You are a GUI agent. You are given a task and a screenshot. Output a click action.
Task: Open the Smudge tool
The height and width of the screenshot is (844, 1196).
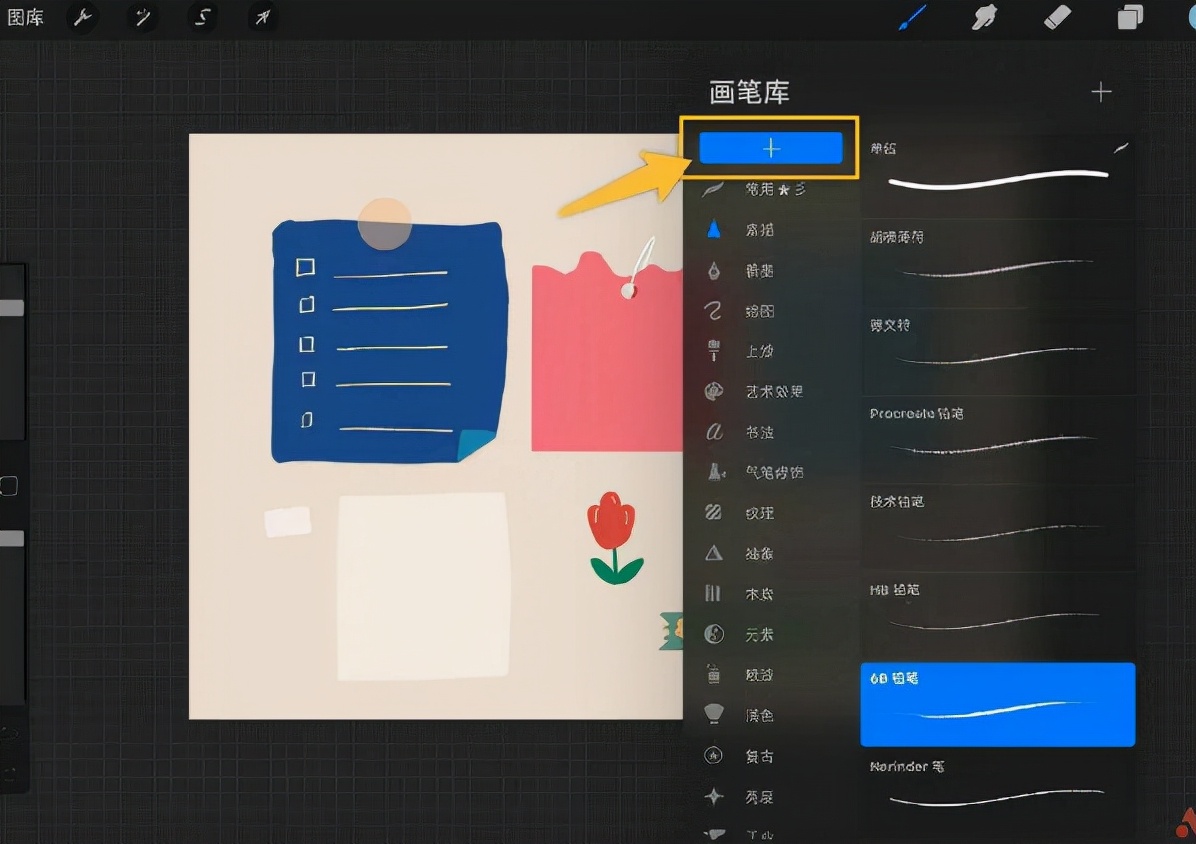coord(985,17)
